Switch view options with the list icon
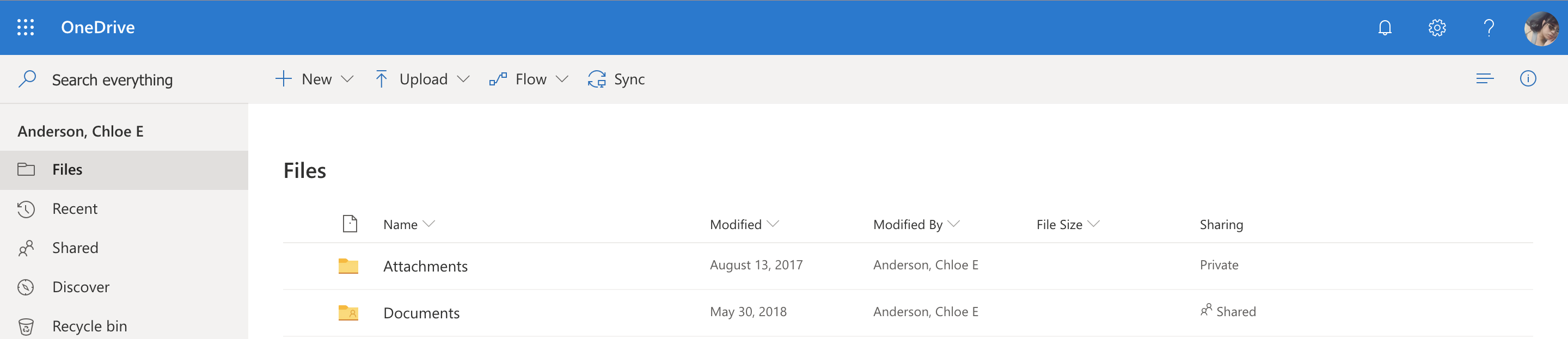Screen dimensions: 1568x339 [x=1485, y=78]
